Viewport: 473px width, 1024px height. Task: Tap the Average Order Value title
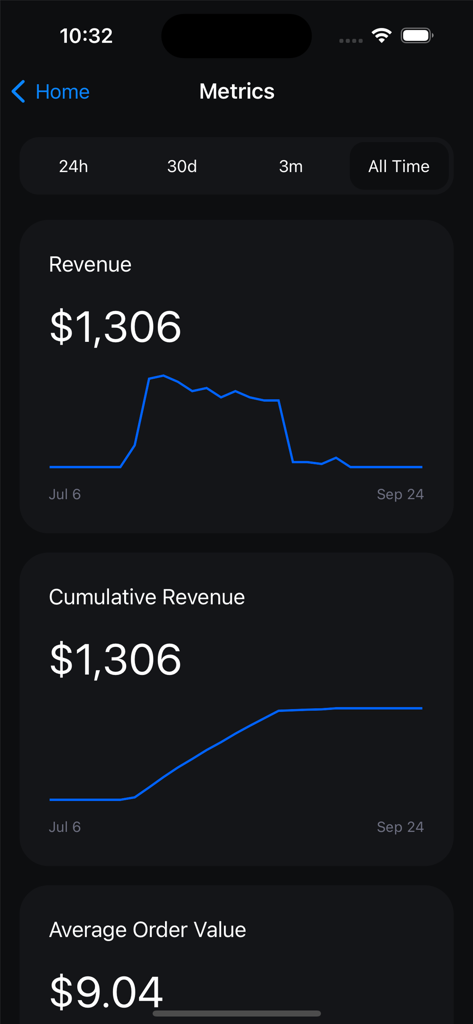tap(148, 929)
